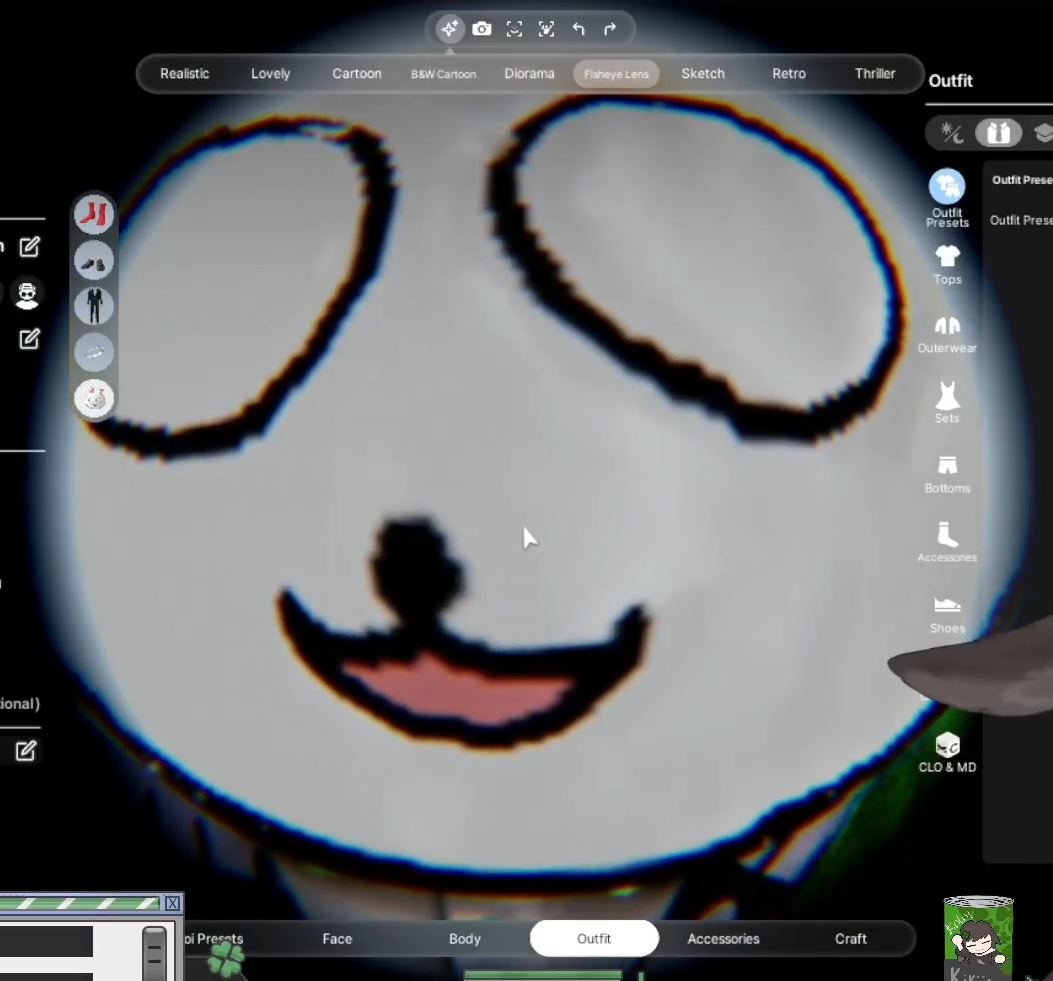This screenshot has height=981, width=1053.
Task: Apply the B&W Cartoon filter
Action: [443, 74]
